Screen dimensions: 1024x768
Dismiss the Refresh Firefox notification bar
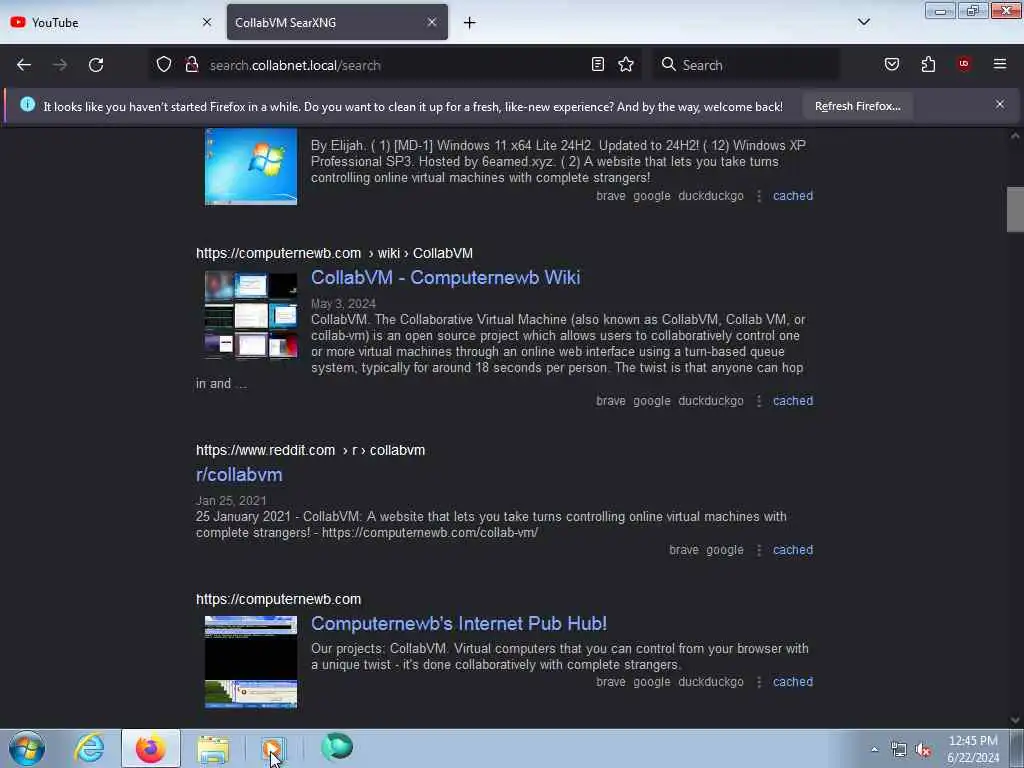click(1000, 104)
